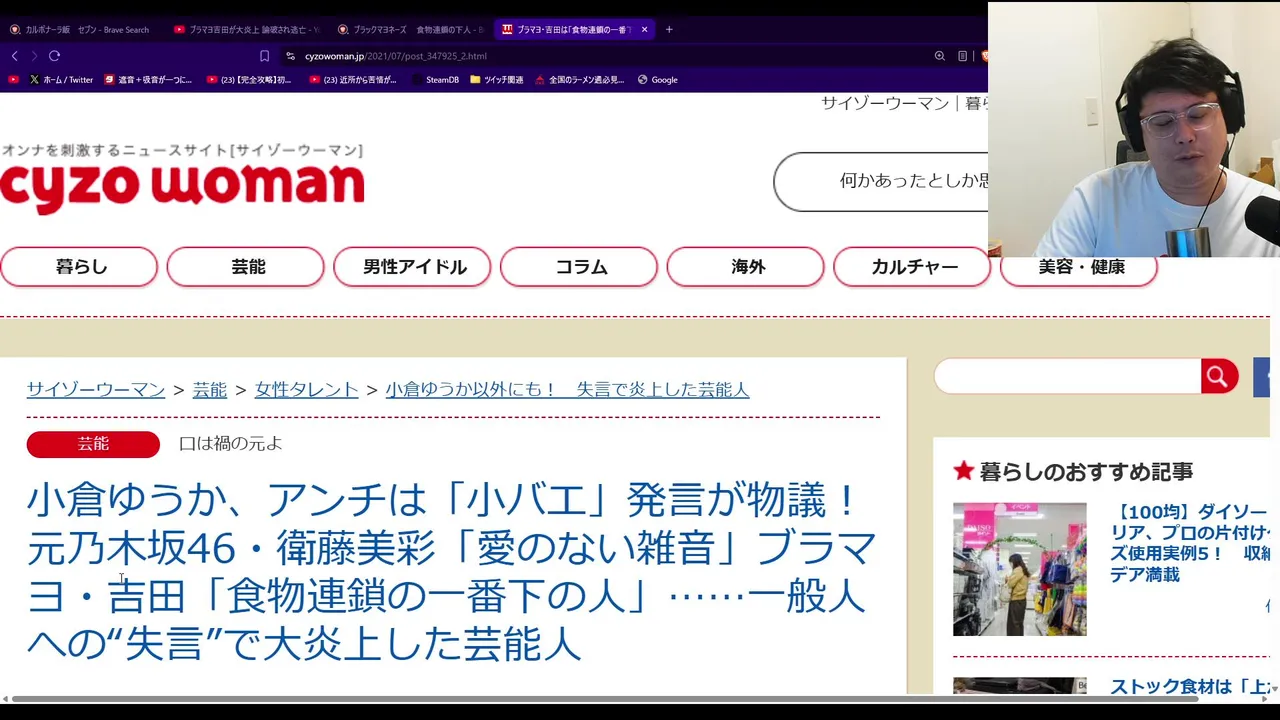Bookmark this page with the bookmark icon
1280x720 pixels.
[x=264, y=56]
